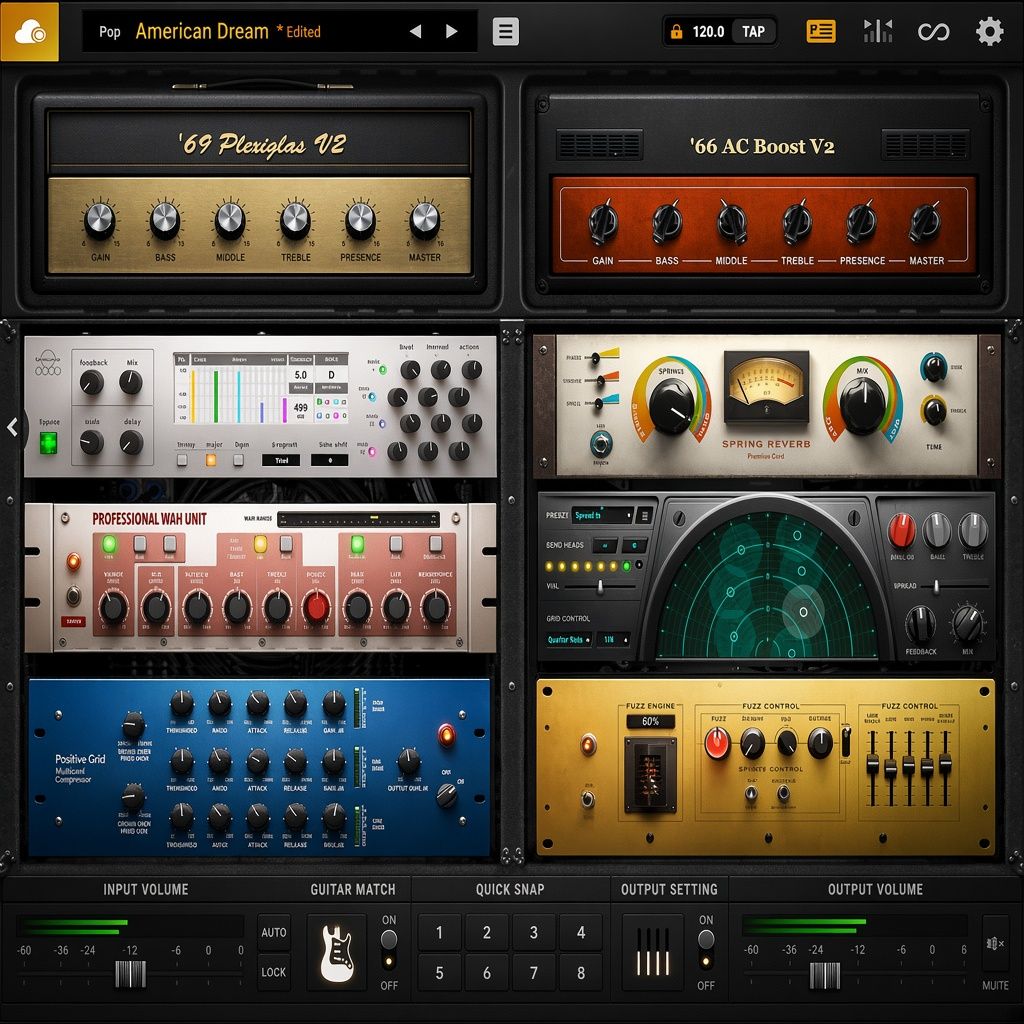Open settings with the gear icon

989,31
